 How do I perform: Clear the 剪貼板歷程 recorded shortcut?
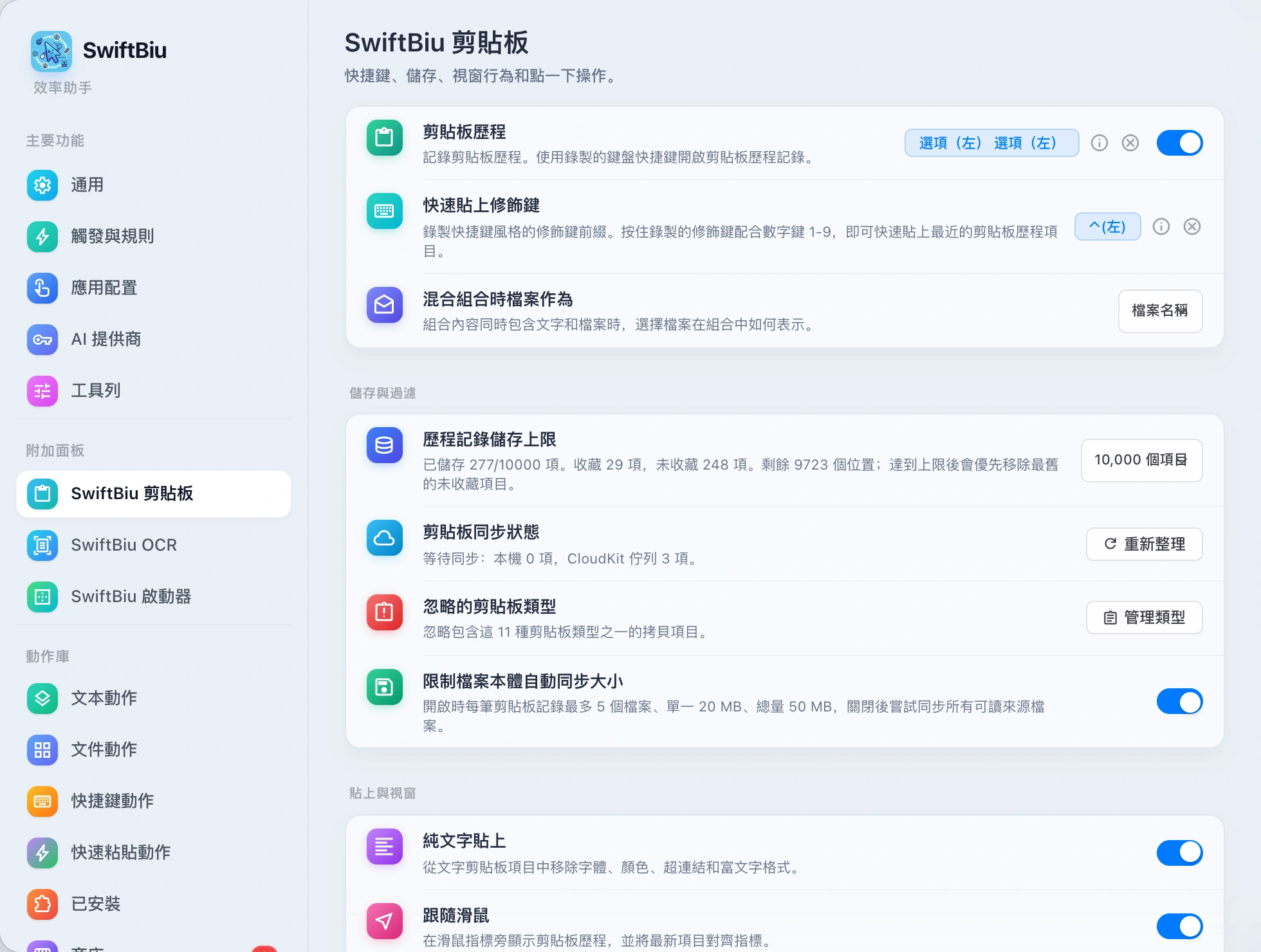point(1130,143)
